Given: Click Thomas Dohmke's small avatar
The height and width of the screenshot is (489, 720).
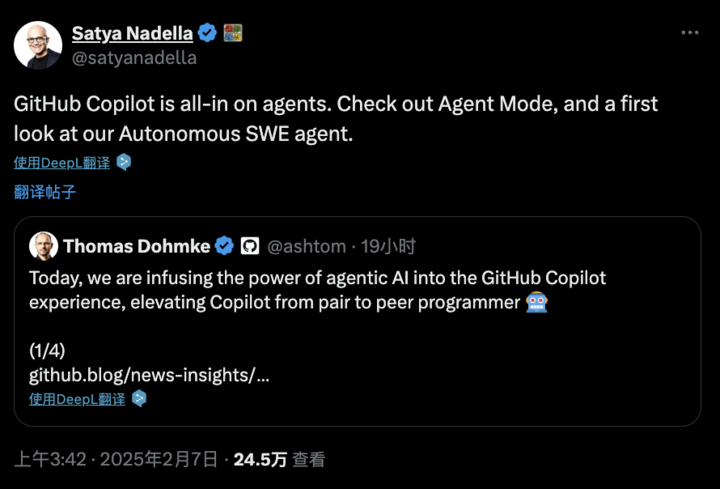Looking at the screenshot, I should [x=43, y=246].
